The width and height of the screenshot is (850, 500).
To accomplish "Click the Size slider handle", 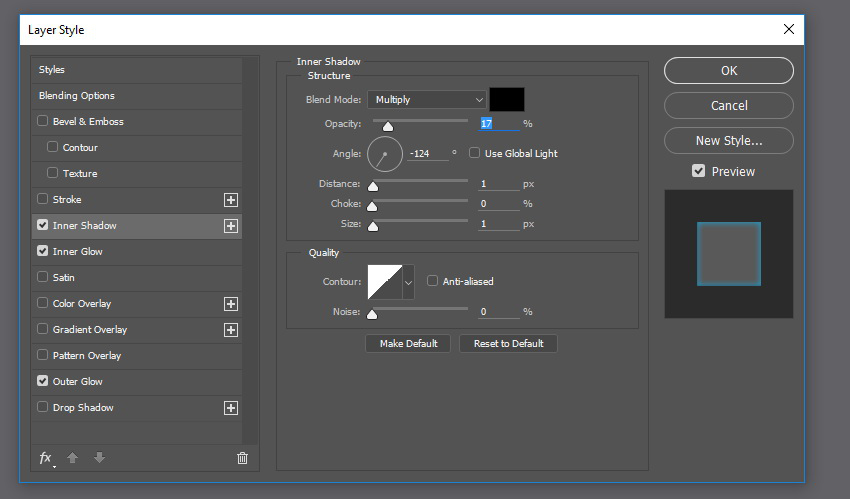I will point(373,227).
